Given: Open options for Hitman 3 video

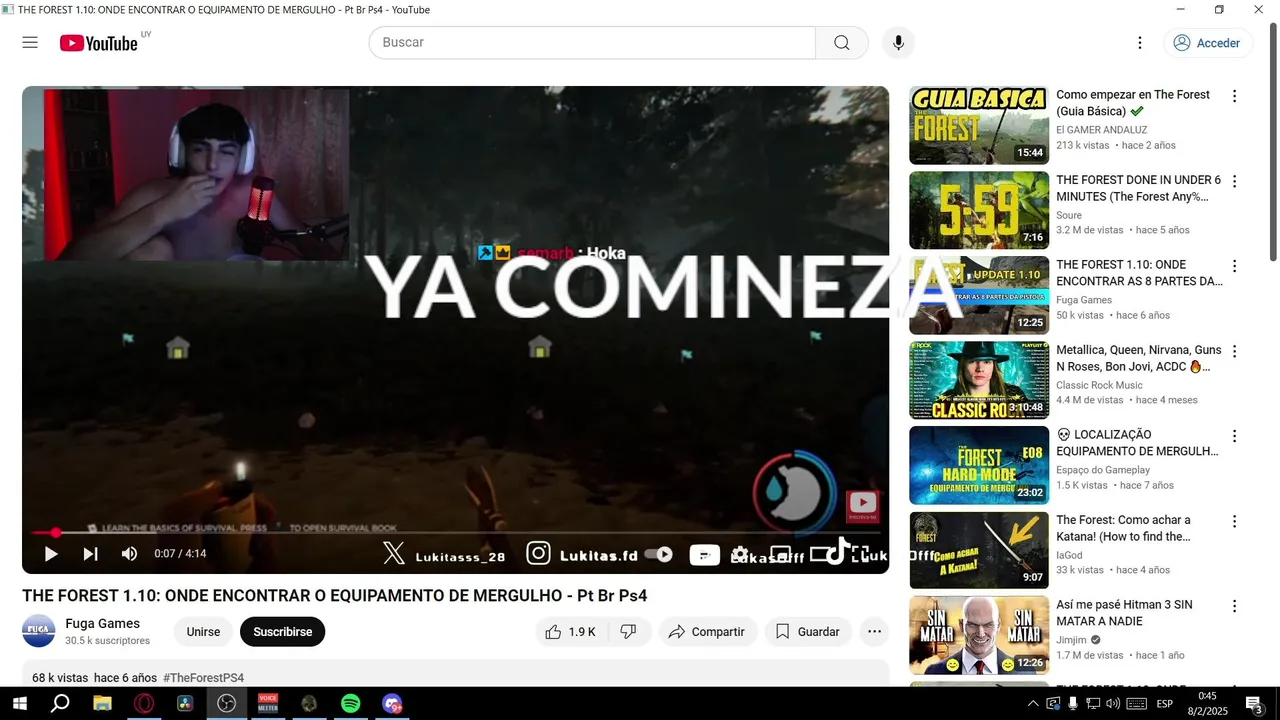Looking at the screenshot, I should tap(1234, 606).
